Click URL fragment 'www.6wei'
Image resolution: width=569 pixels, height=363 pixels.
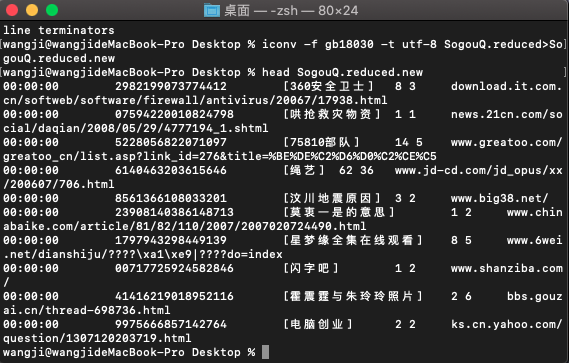[x=535, y=240]
